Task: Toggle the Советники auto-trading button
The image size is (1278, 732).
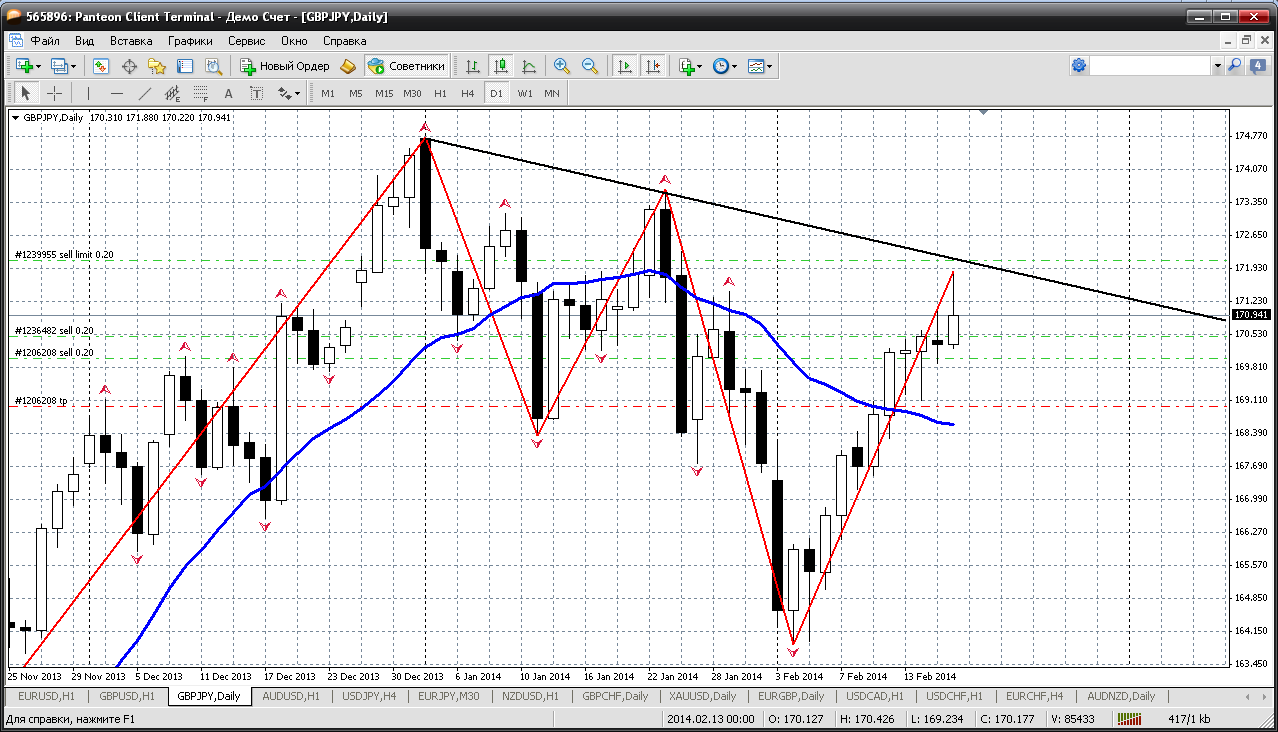Action: (x=406, y=66)
